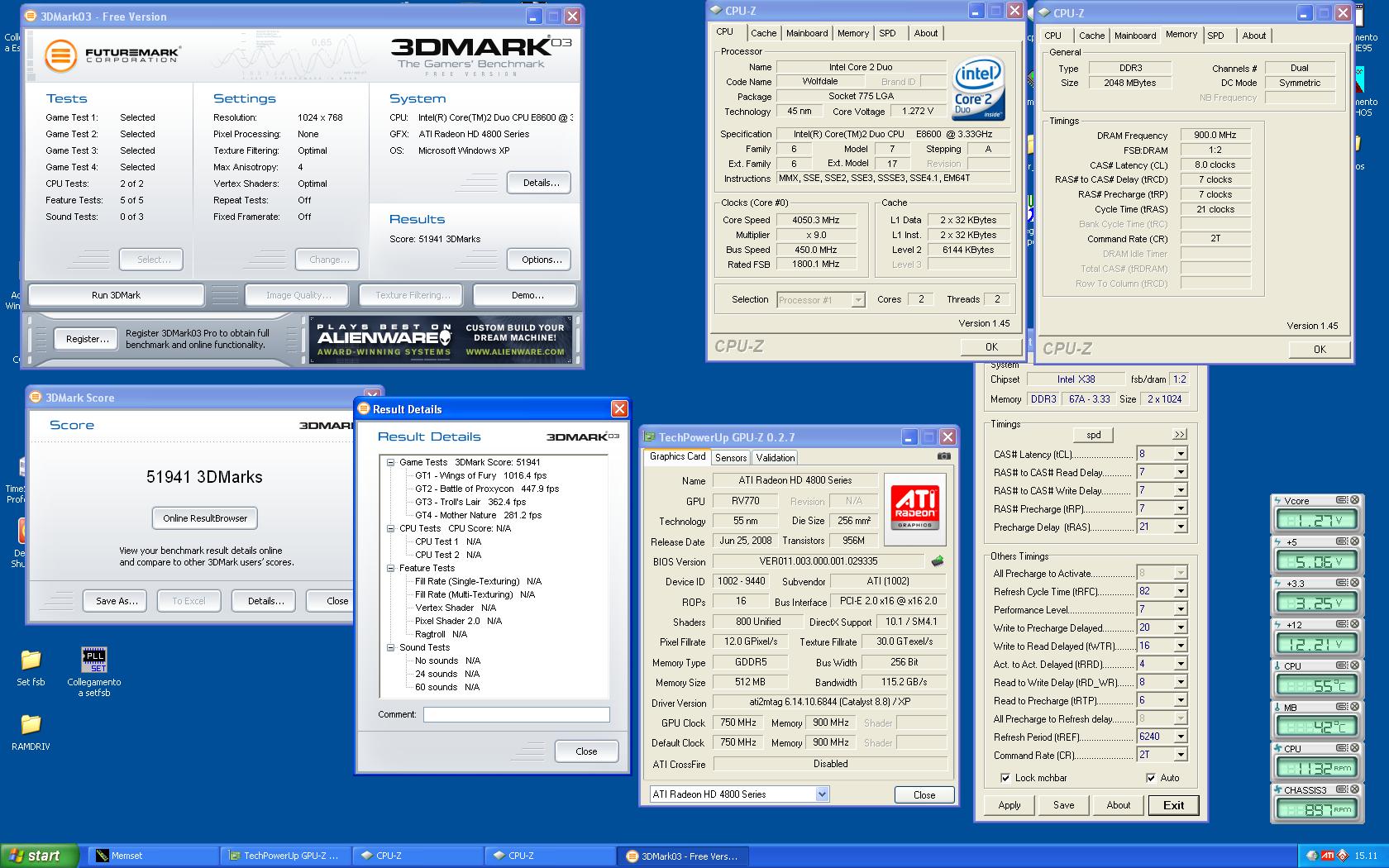1389x868 pixels.
Task: Switch to Sensors tab in GPU-Z
Action: (x=731, y=457)
